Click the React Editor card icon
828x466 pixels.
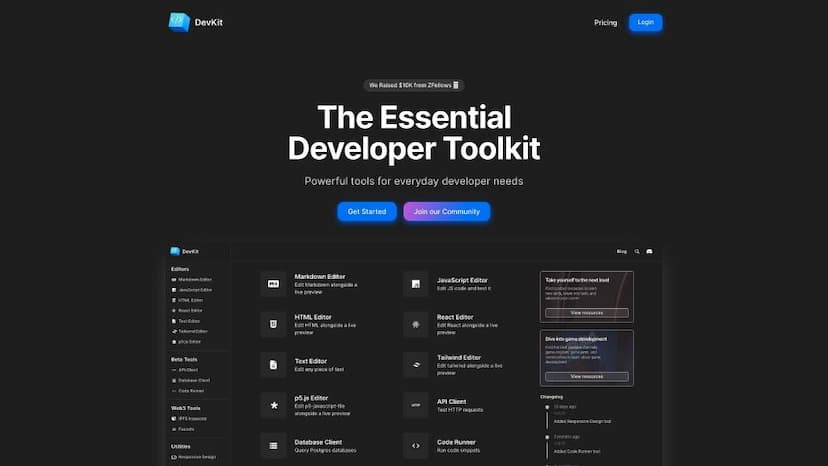pyautogui.click(x=416, y=324)
